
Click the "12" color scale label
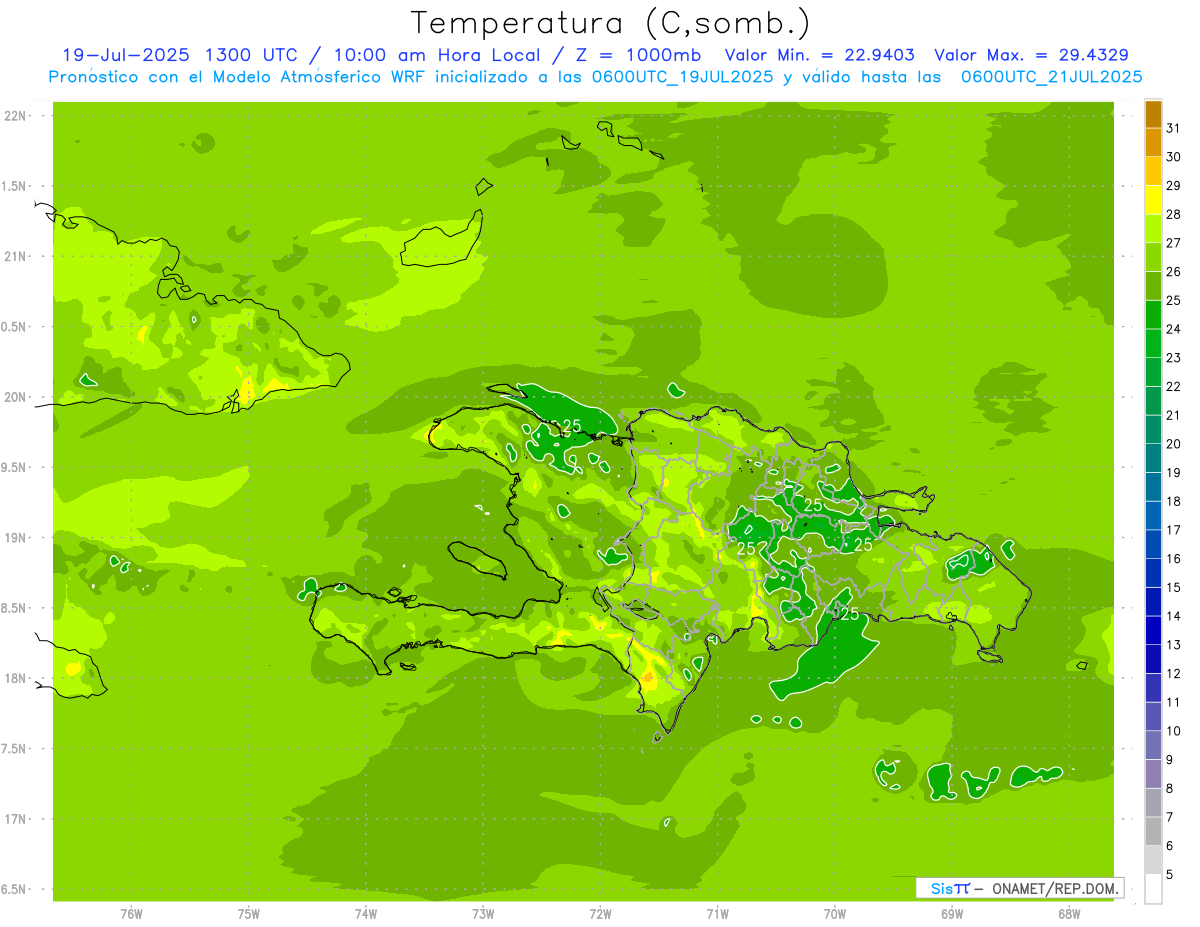tap(1174, 674)
